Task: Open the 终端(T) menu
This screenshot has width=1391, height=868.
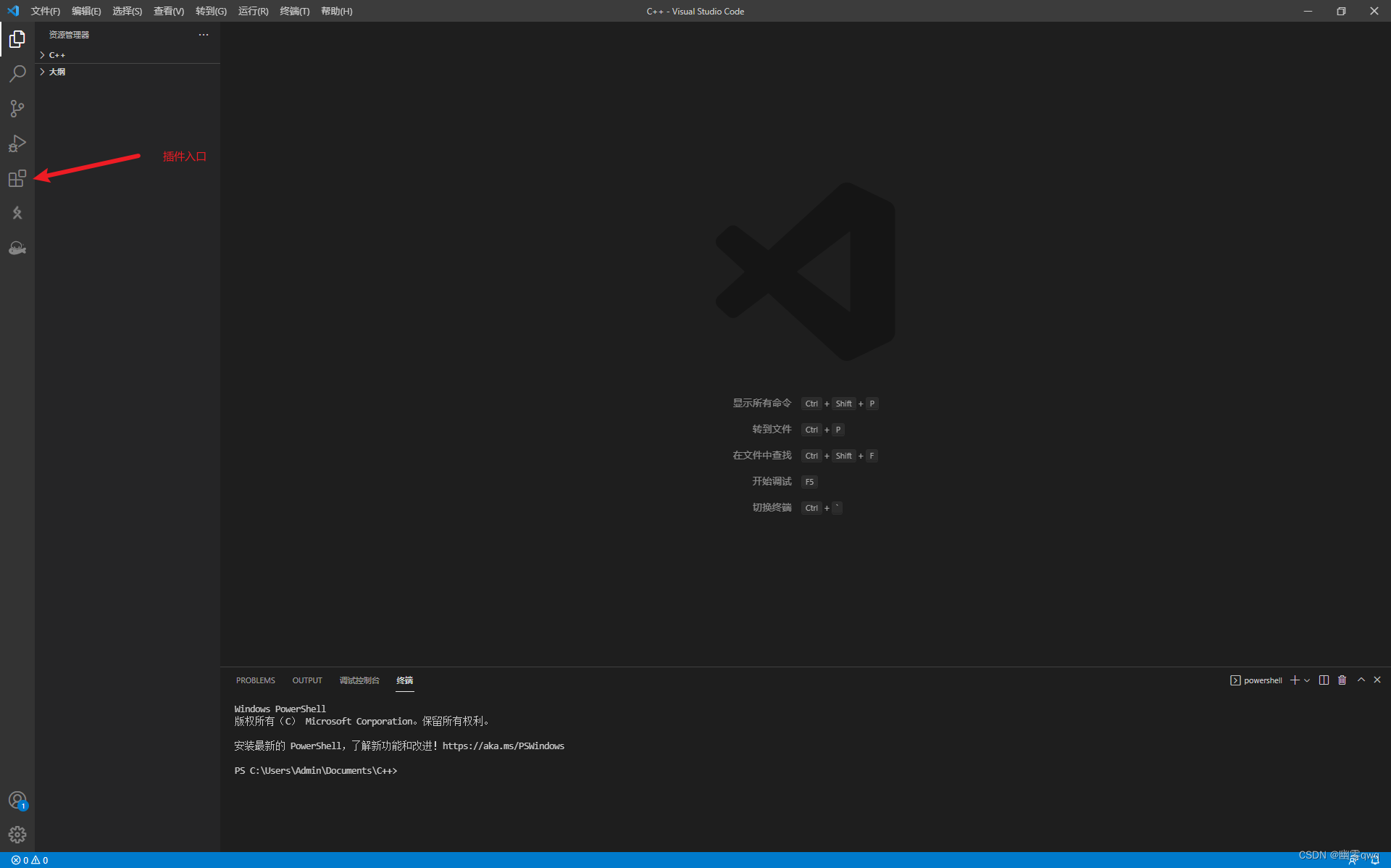Action: (x=294, y=11)
